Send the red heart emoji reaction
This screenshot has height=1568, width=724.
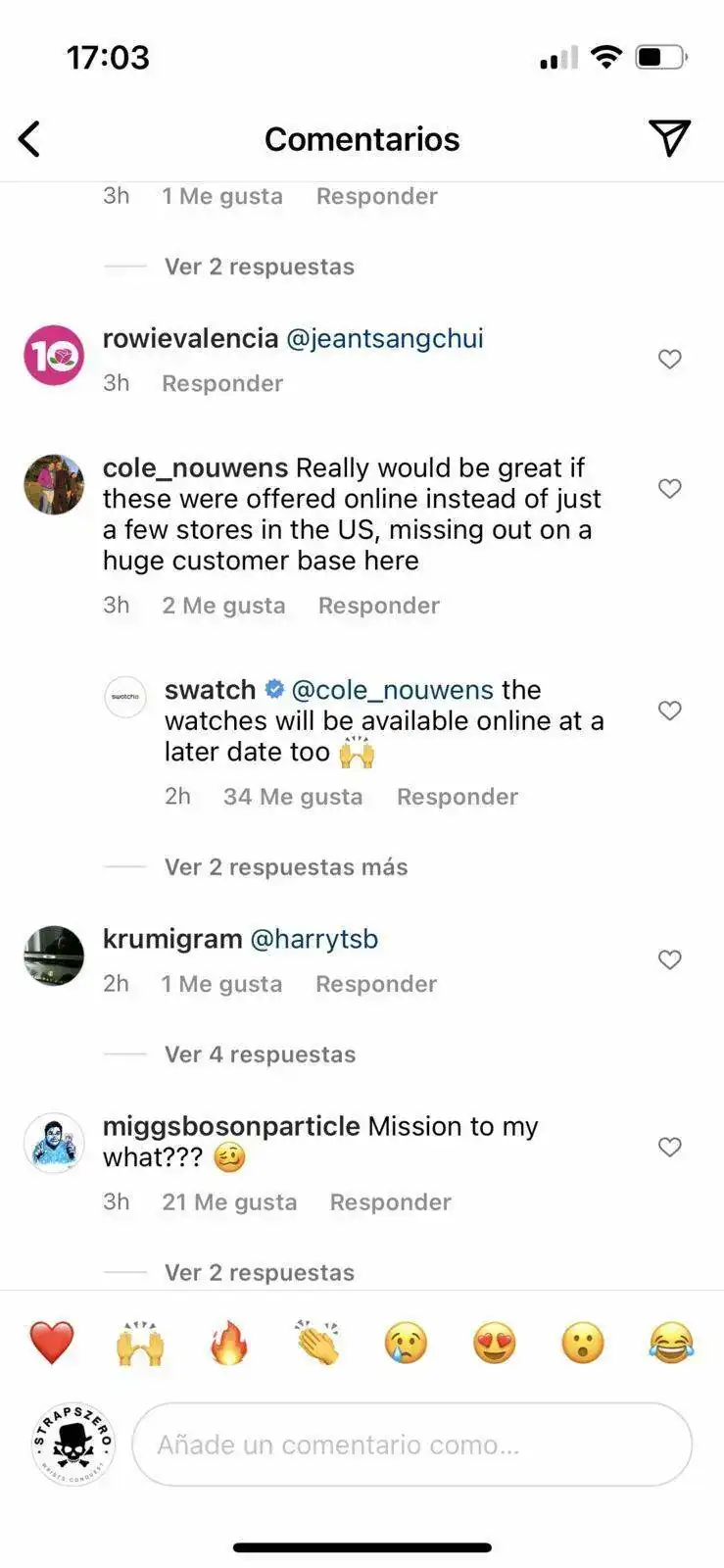pyautogui.click(x=52, y=1343)
